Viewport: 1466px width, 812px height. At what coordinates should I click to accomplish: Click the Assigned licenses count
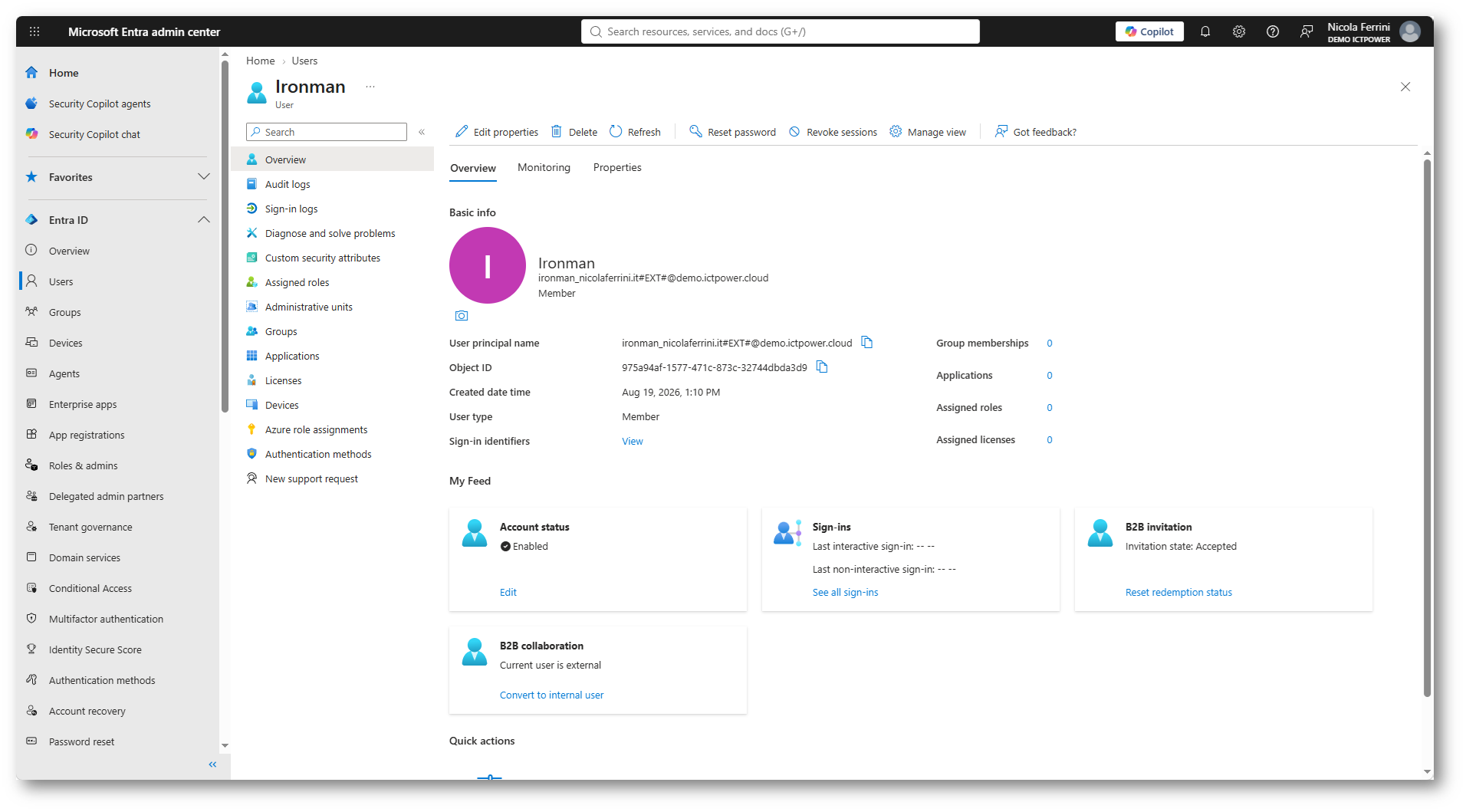(1050, 439)
